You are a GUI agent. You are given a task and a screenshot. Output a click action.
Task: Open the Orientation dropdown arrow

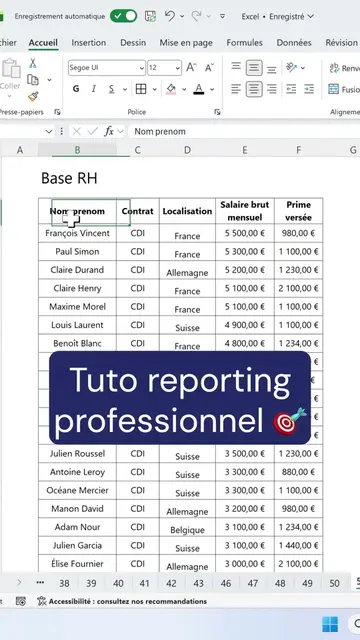coord(303,68)
